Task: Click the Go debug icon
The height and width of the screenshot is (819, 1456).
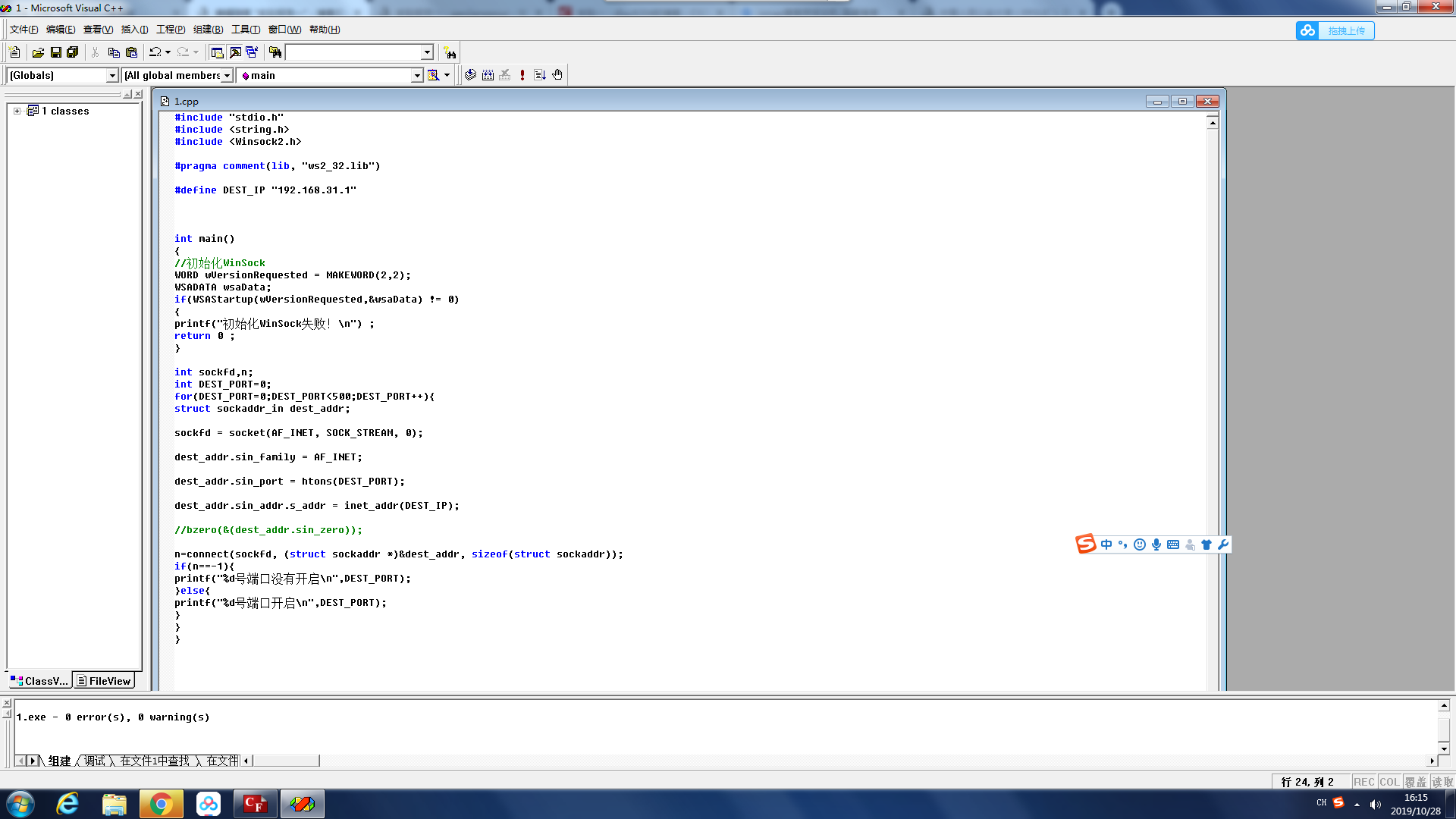Action: [540, 75]
